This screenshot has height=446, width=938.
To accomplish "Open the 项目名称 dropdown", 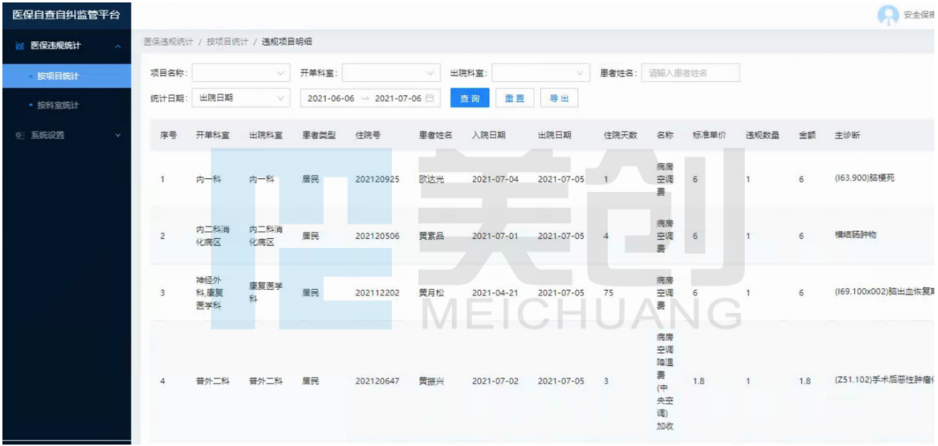I will click(239, 73).
